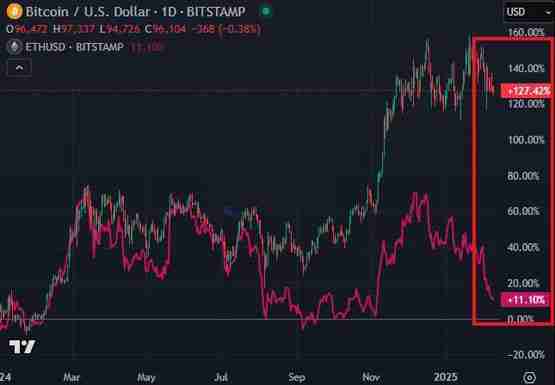Click the high price value H97,337

74,29
